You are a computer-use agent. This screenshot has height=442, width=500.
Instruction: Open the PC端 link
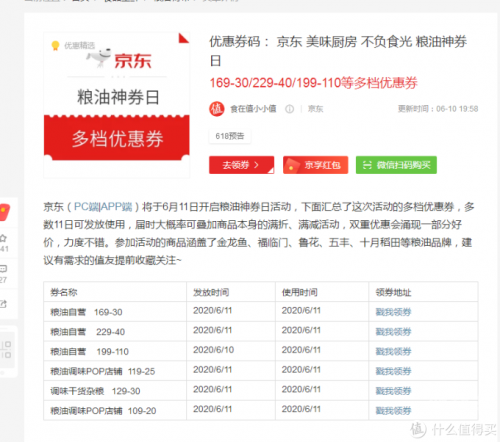pyautogui.click(x=86, y=207)
